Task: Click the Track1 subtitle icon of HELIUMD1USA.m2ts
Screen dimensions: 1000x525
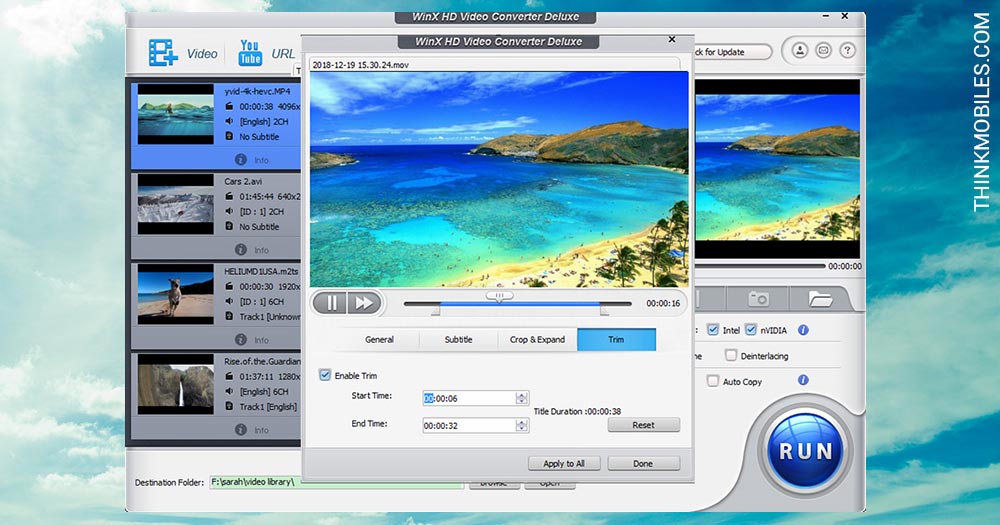Action: 229,316
